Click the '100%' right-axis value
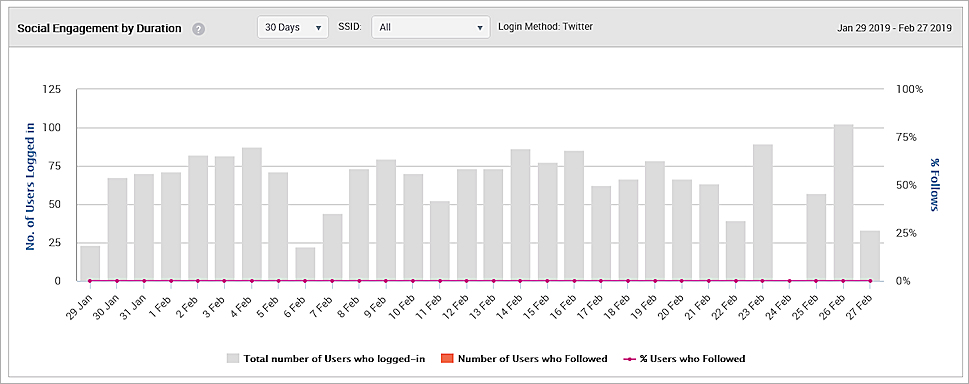Viewport: 969px width, 384px height. pyautogui.click(x=909, y=90)
